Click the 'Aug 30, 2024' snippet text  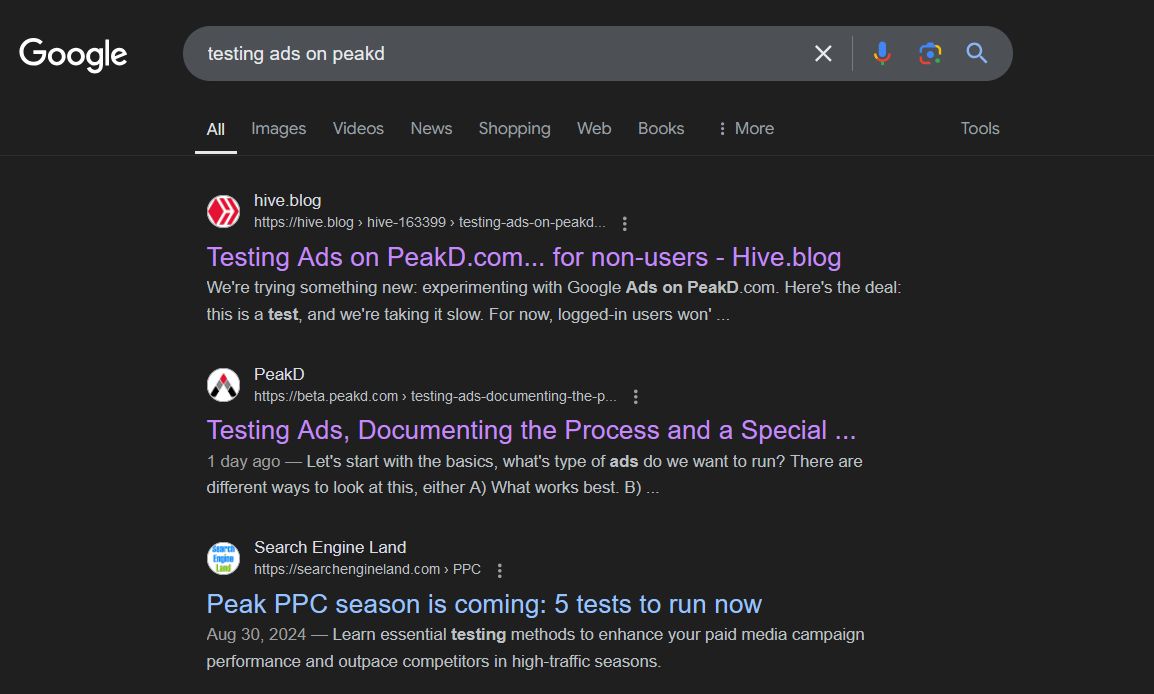point(255,634)
